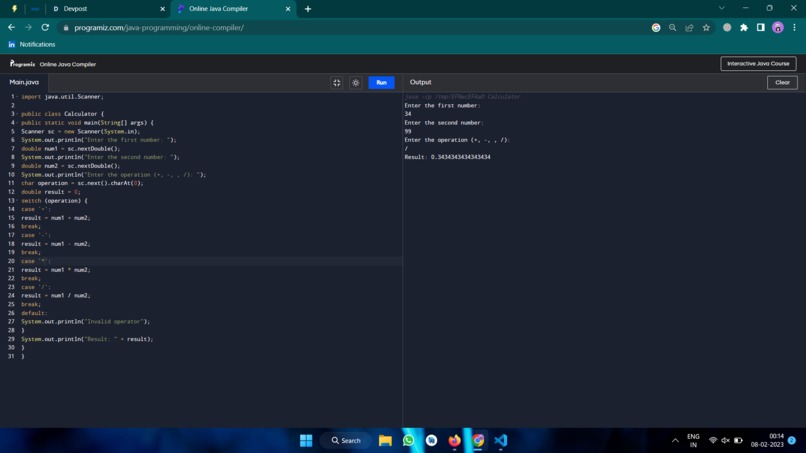The image size is (806, 453).
Task: Open the muted volume icon
Action: coord(725,441)
